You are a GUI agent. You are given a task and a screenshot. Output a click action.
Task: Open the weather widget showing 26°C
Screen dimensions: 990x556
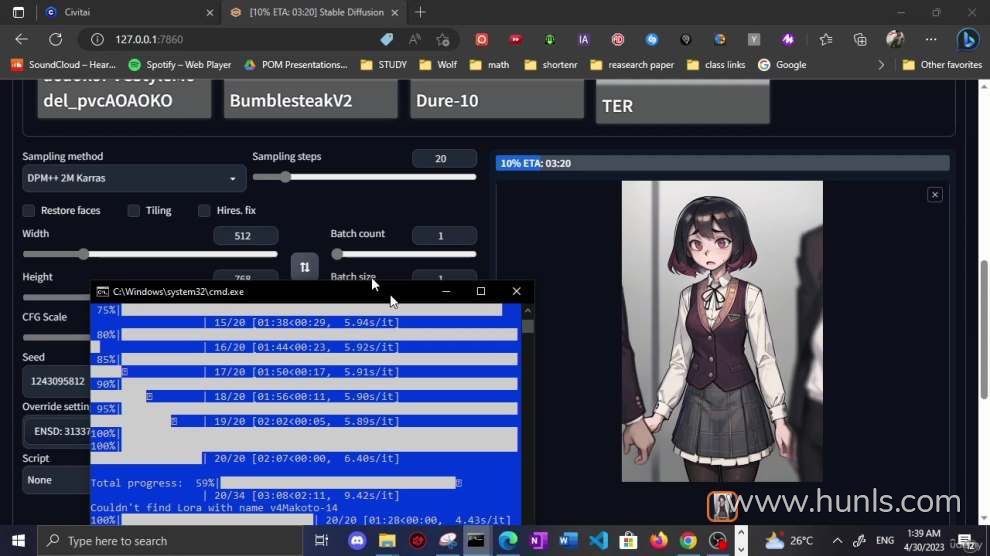[x=787, y=541]
